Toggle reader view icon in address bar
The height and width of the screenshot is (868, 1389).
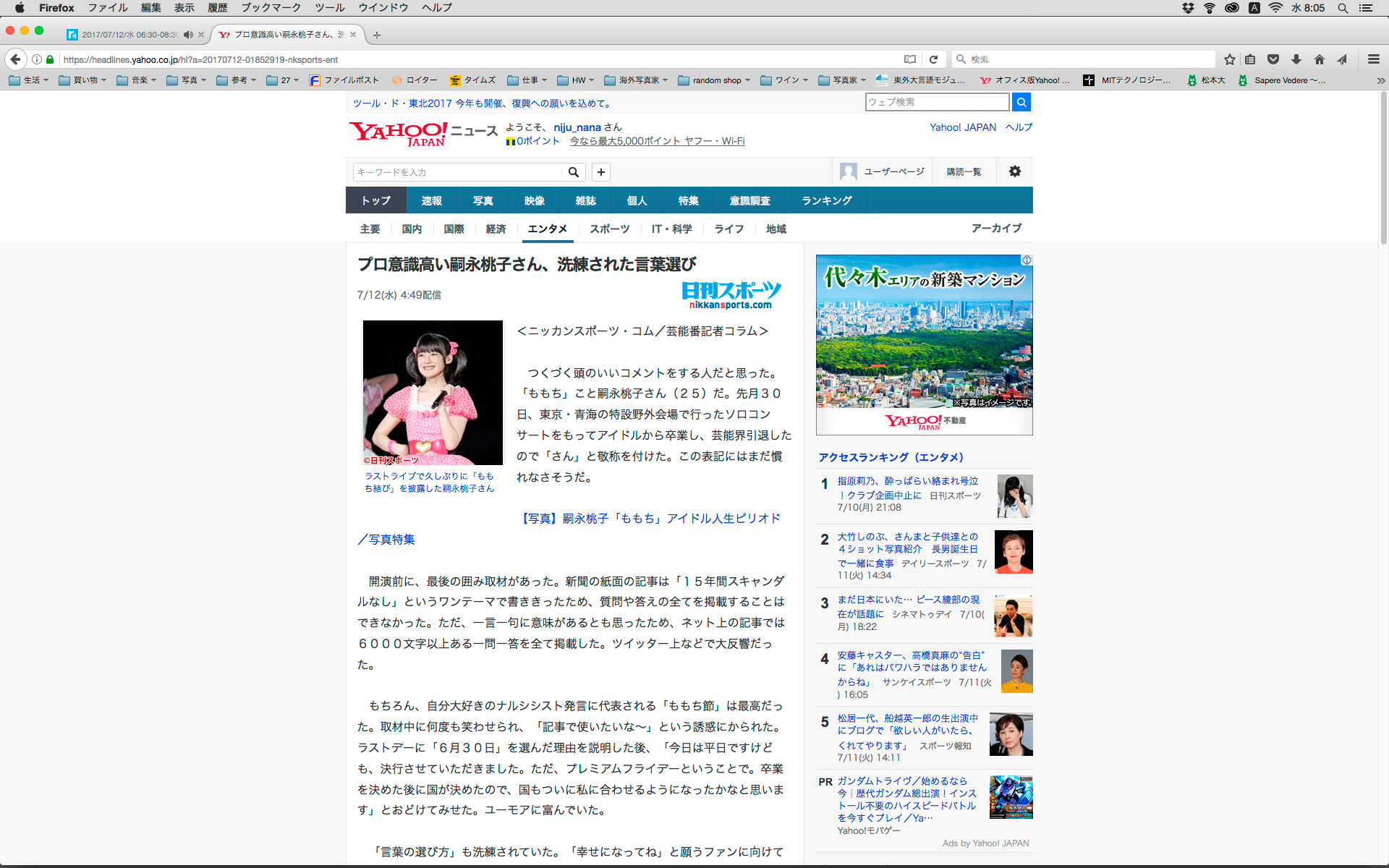tap(909, 59)
